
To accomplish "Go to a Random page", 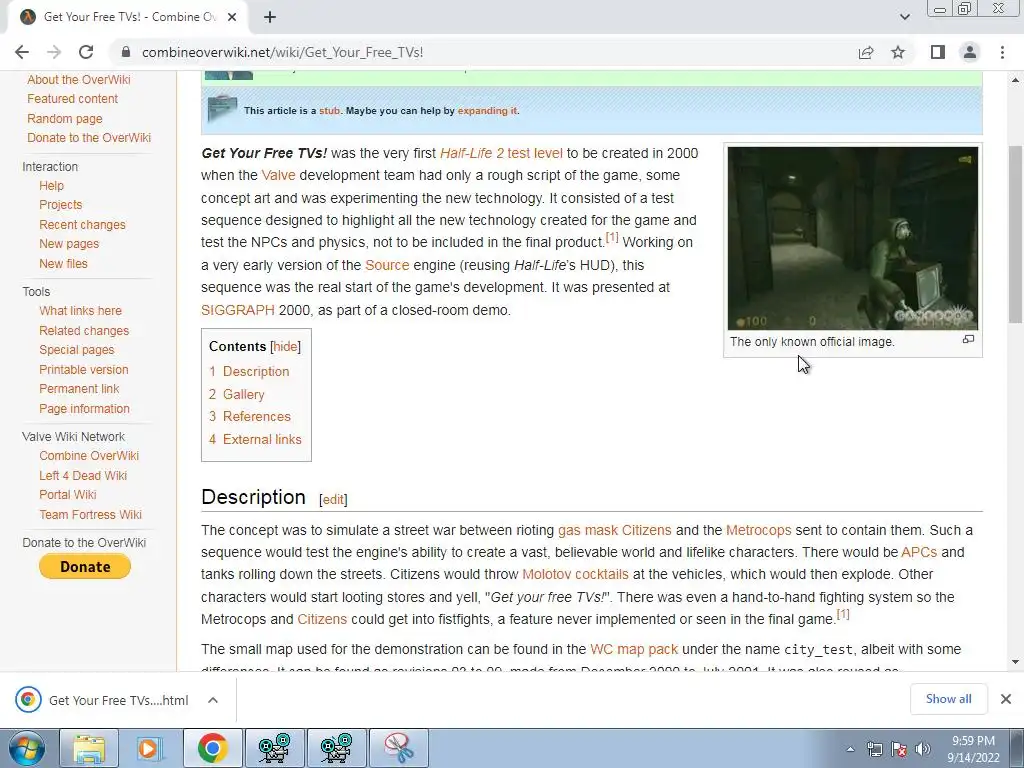I will 65,119.
